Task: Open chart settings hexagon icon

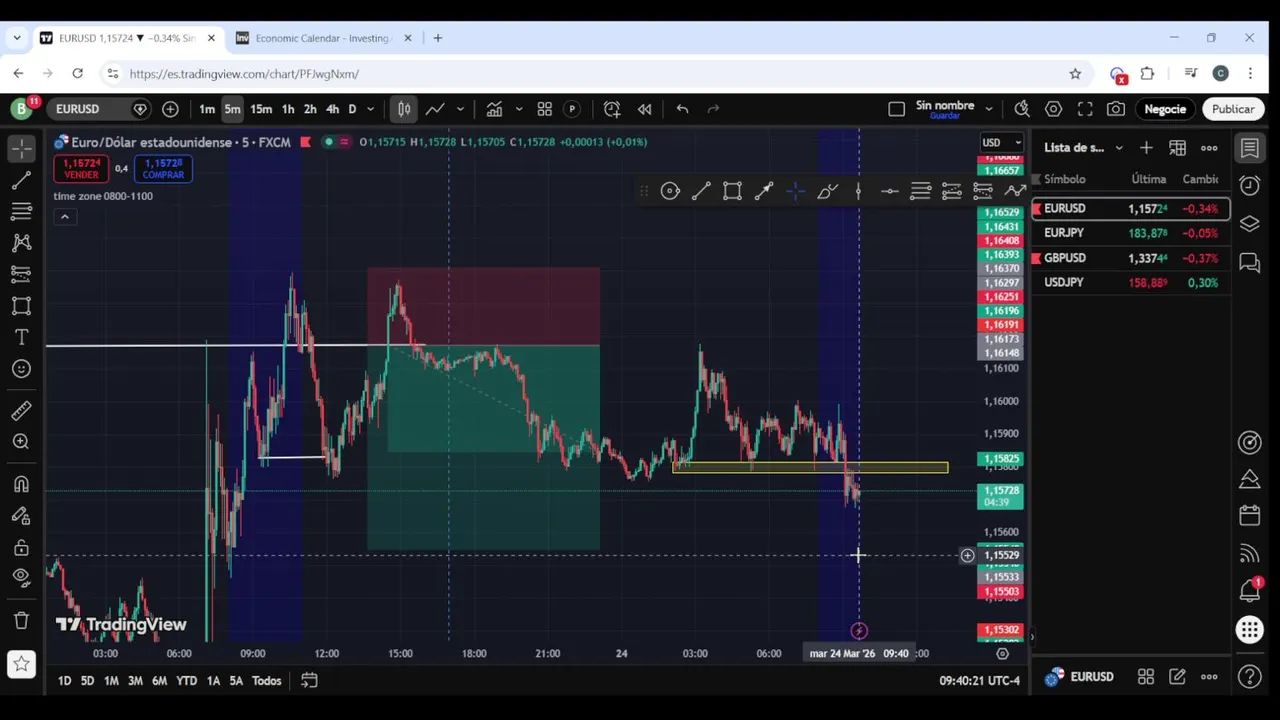Action: 1053,109
